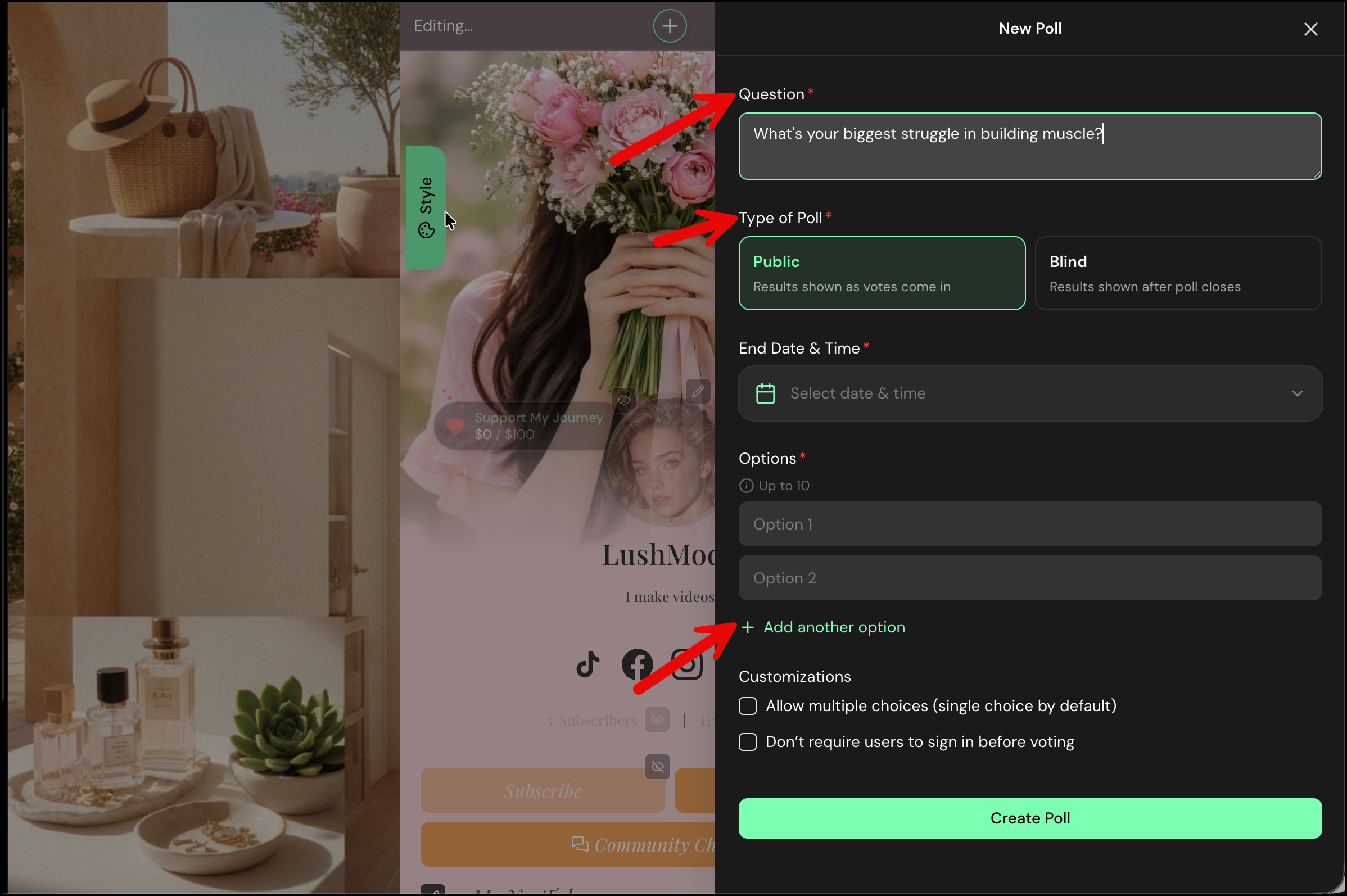Click the Create Poll button
The height and width of the screenshot is (896, 1347).
click(1030, 818)
